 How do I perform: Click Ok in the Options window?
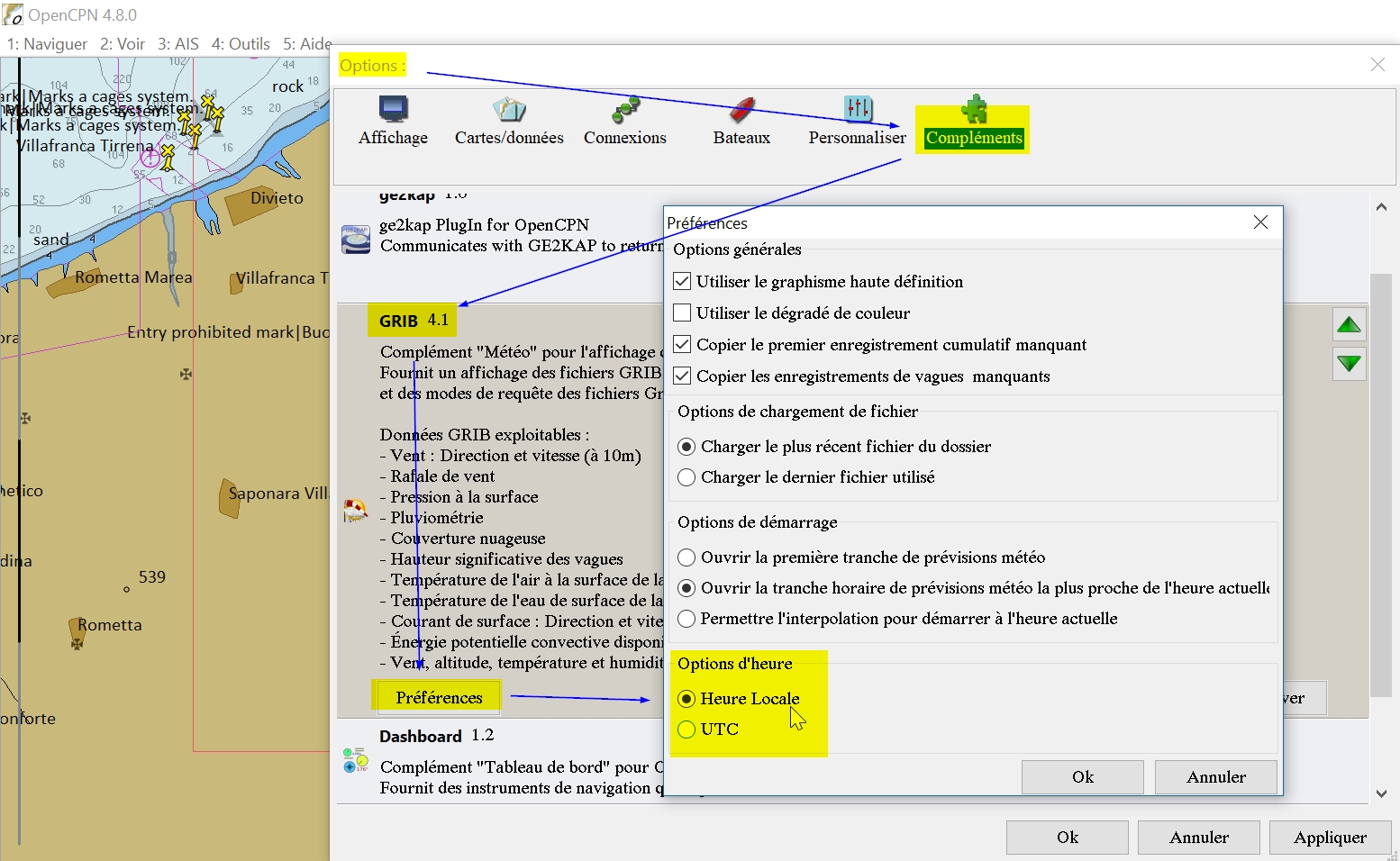1068,838
